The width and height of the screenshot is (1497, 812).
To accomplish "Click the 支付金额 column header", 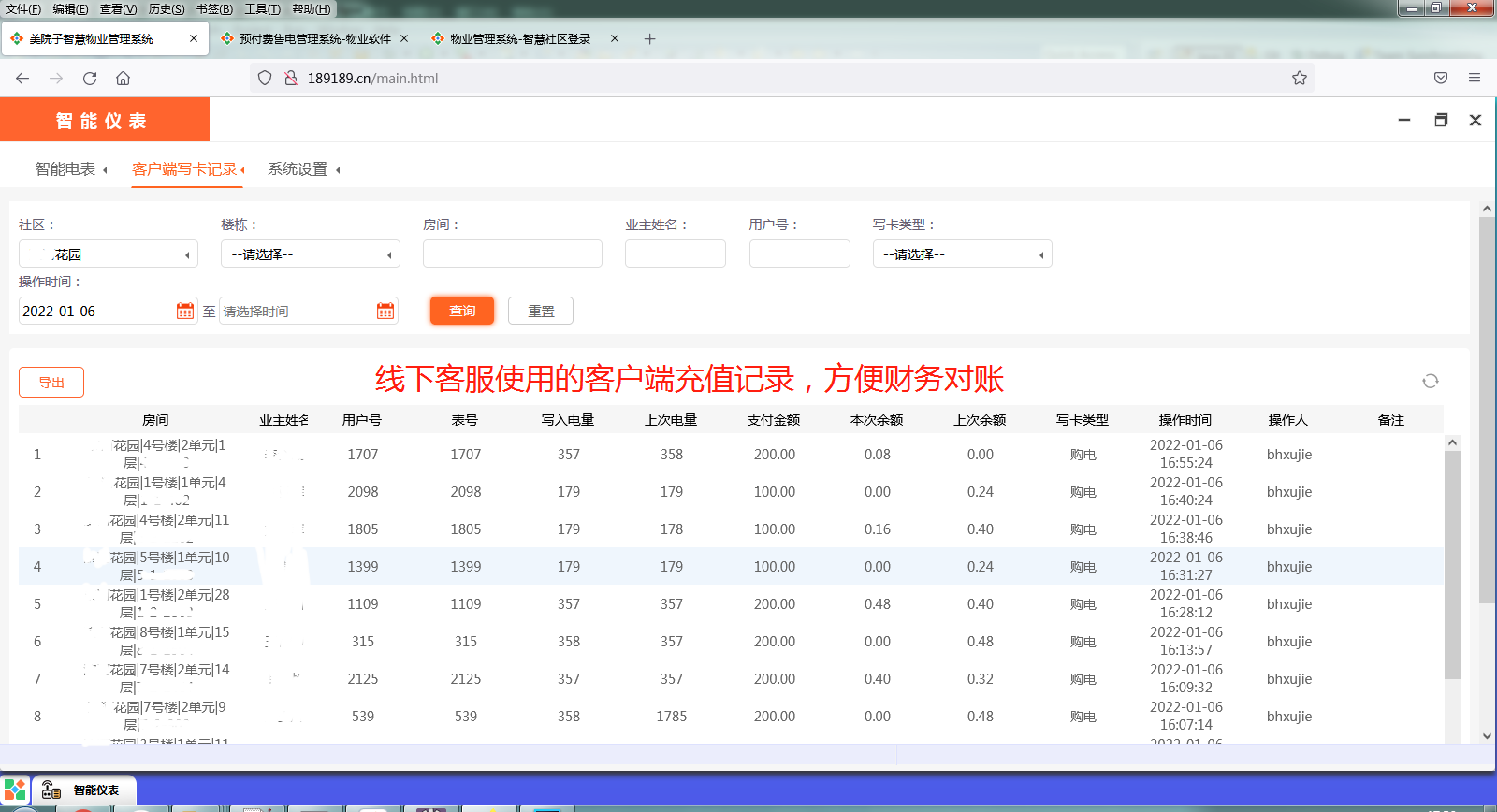I will (774, 420).
